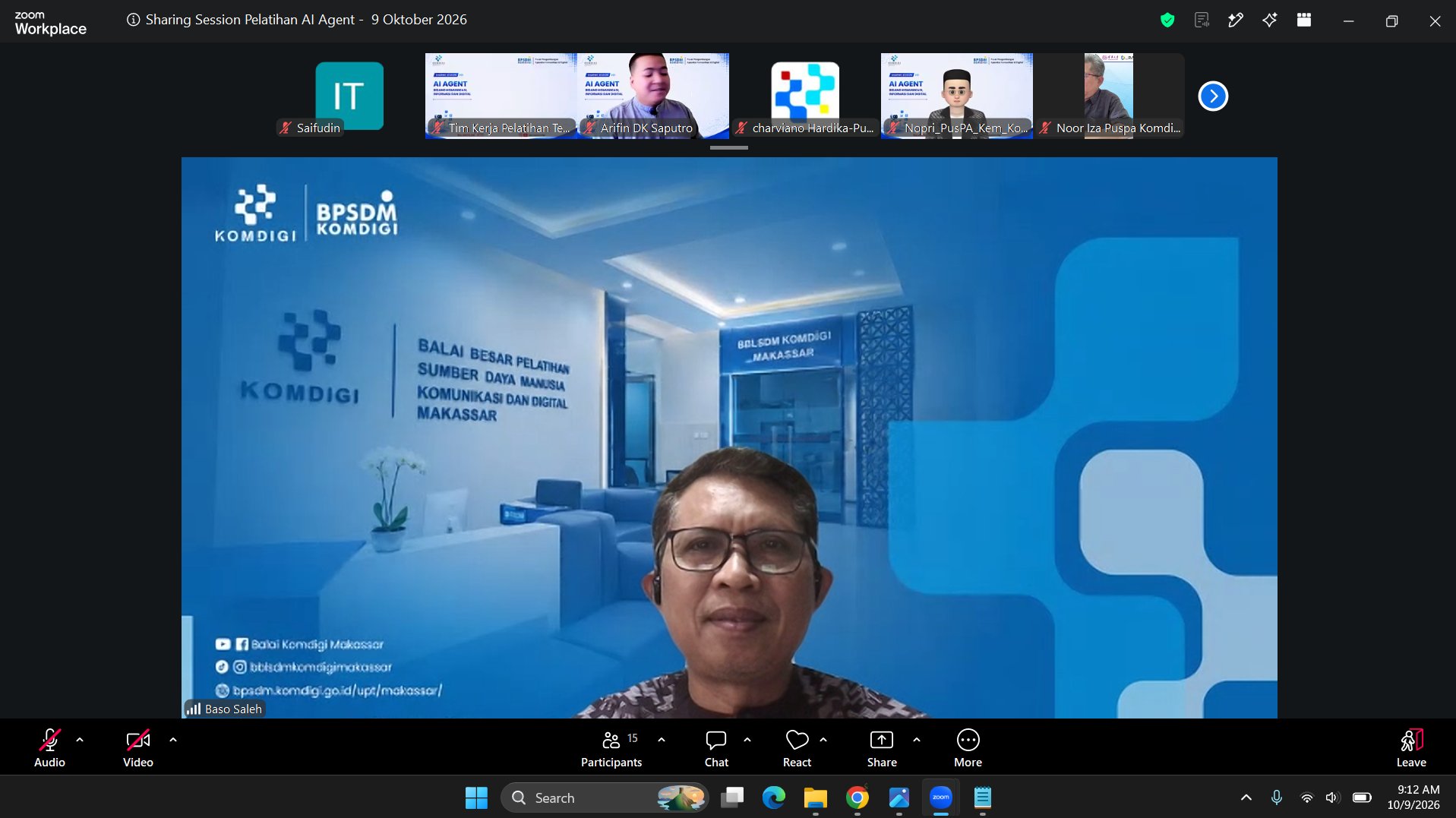This screenshot has width=1456, height=818.
Task: Open the AI Companion sparkle icon
Action: [x=1270, y=21]
